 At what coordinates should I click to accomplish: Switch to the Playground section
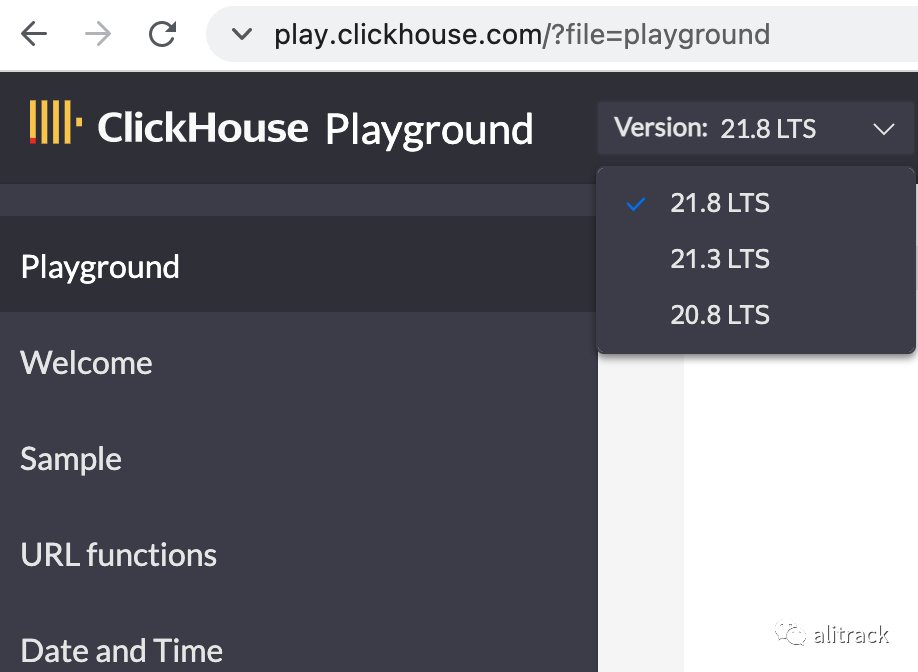coord(99,266)
